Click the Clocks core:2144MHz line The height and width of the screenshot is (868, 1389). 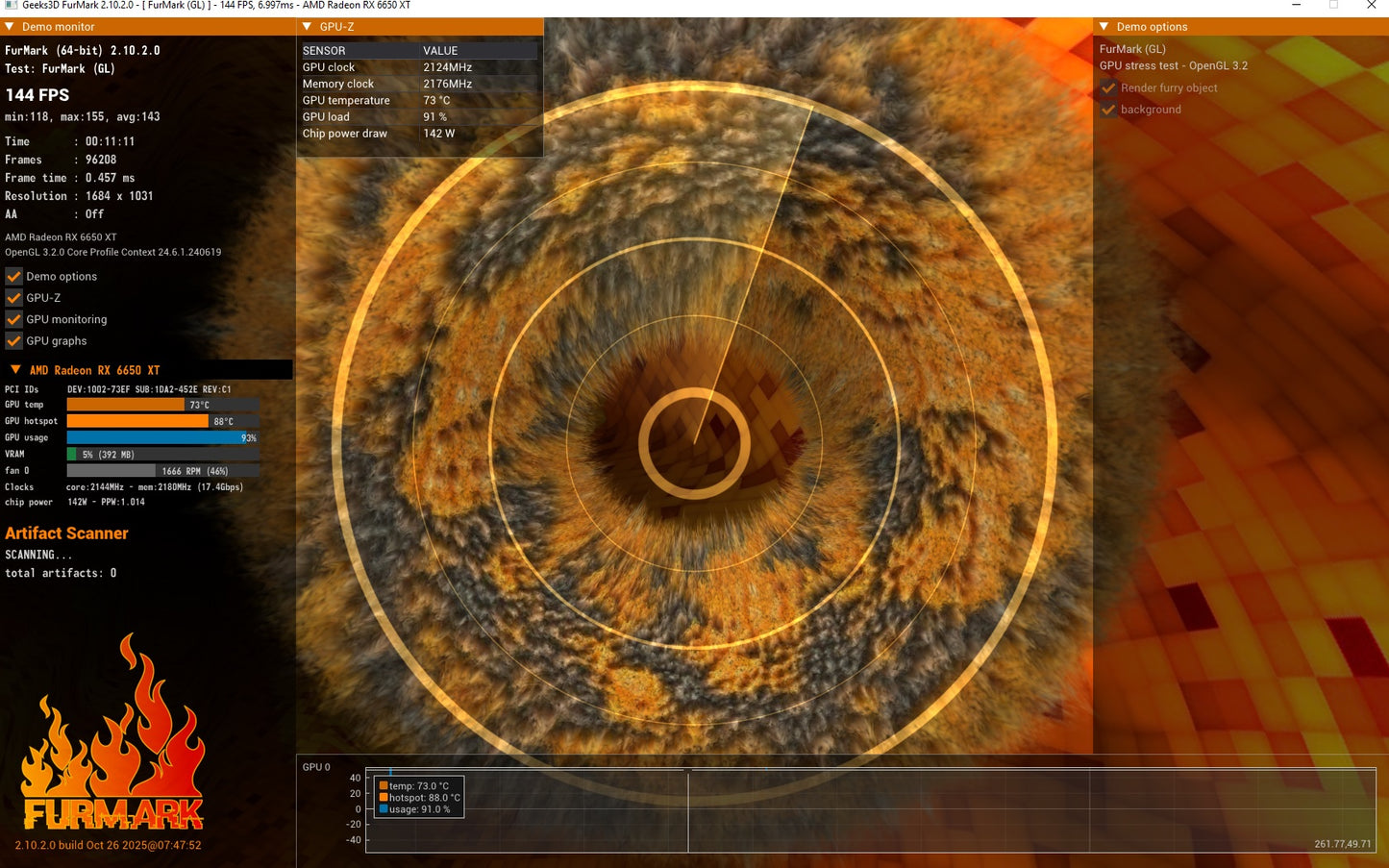pos(124,487)
